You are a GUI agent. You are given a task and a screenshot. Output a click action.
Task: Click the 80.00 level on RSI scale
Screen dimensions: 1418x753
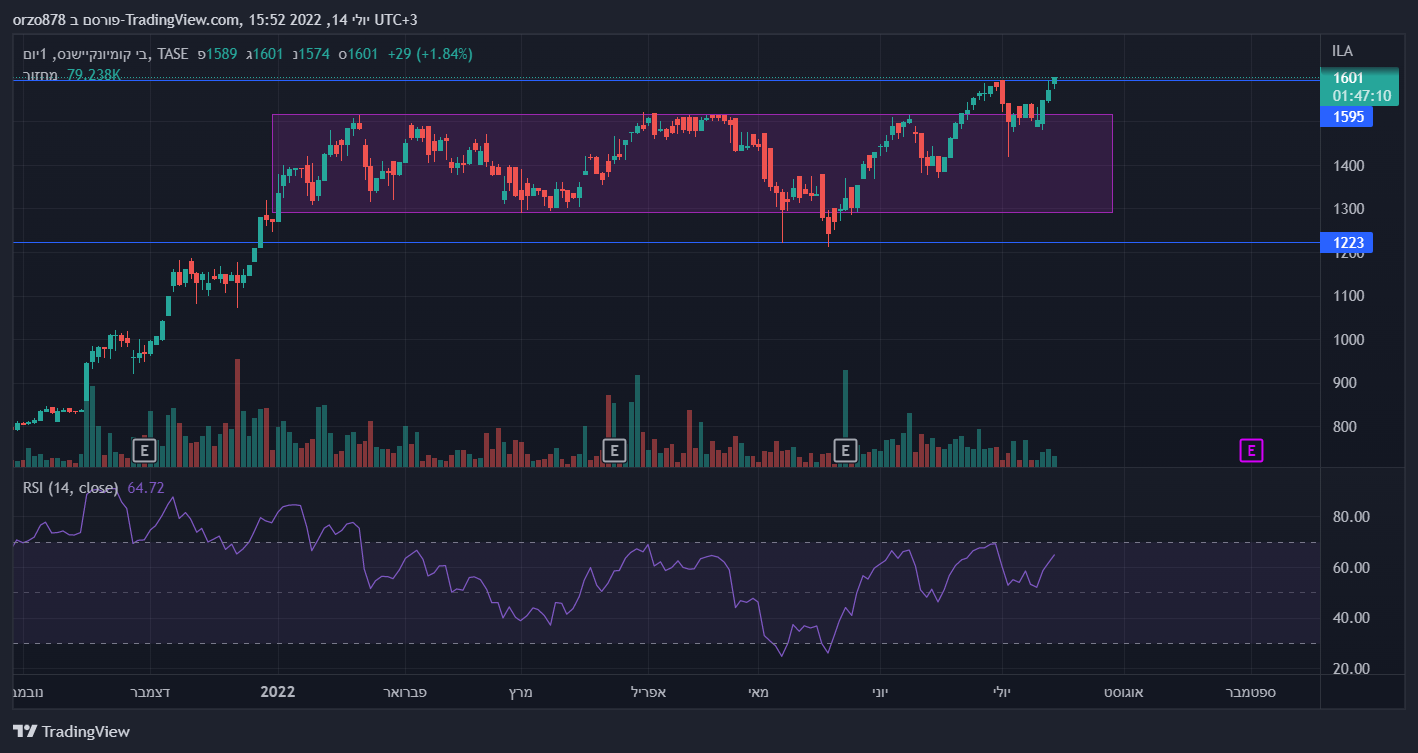pyautogui.click(x=1349, y=517)
